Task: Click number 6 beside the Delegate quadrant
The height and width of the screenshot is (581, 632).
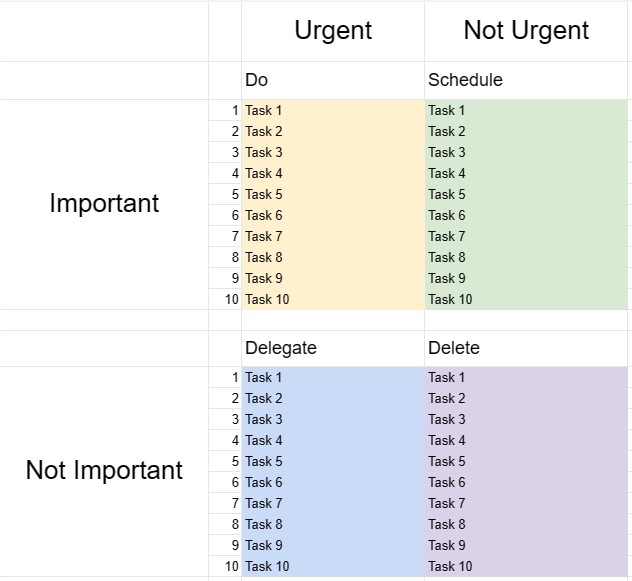Action: coord(235,482)
